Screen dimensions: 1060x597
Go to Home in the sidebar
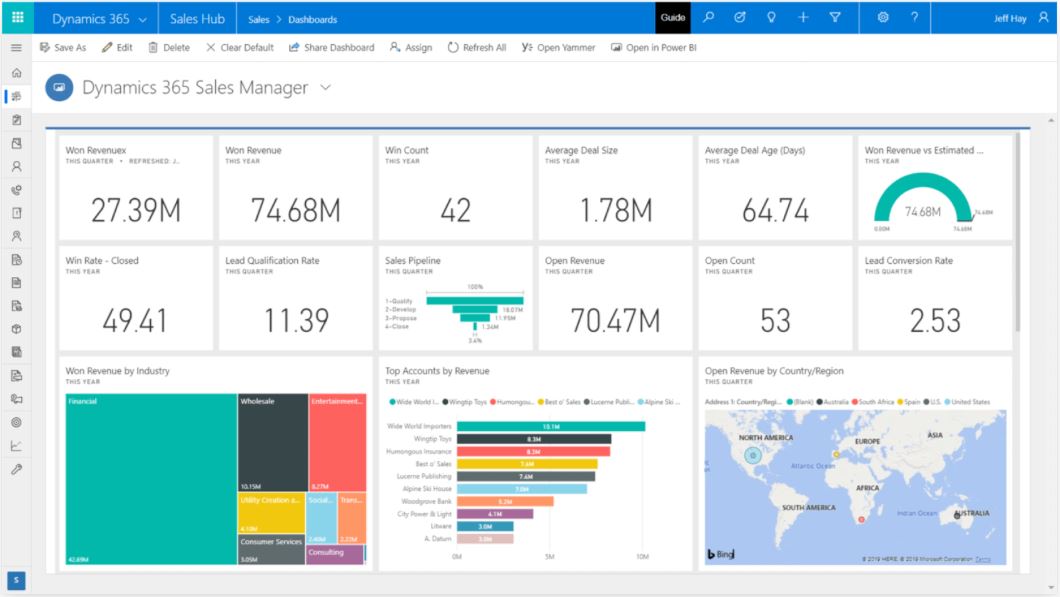point(16,72)
